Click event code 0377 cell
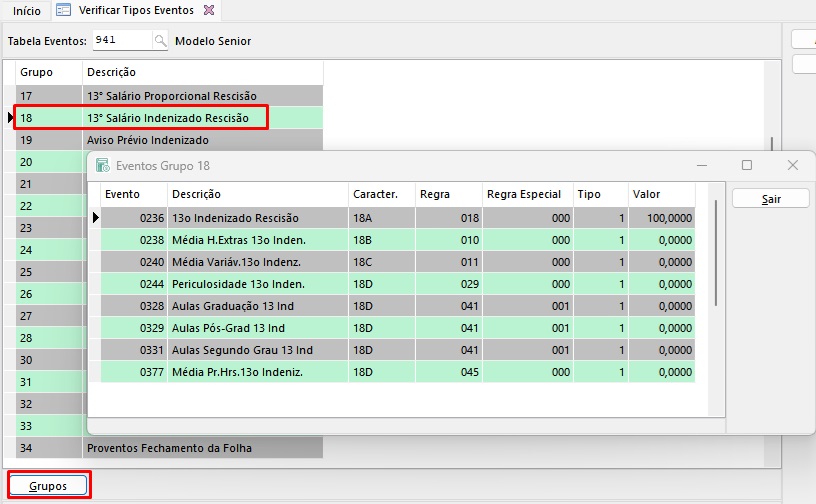The width and height of the screenshot is (816, 504). (134, 372)
